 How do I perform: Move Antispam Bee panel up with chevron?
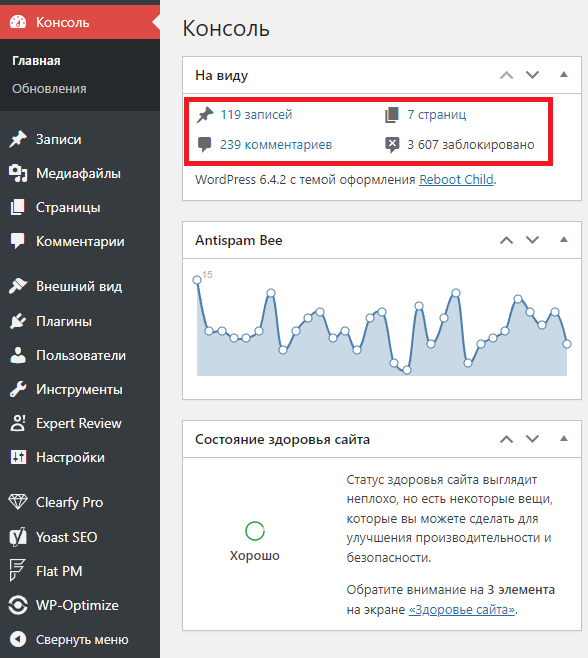(x=506, y=240)
